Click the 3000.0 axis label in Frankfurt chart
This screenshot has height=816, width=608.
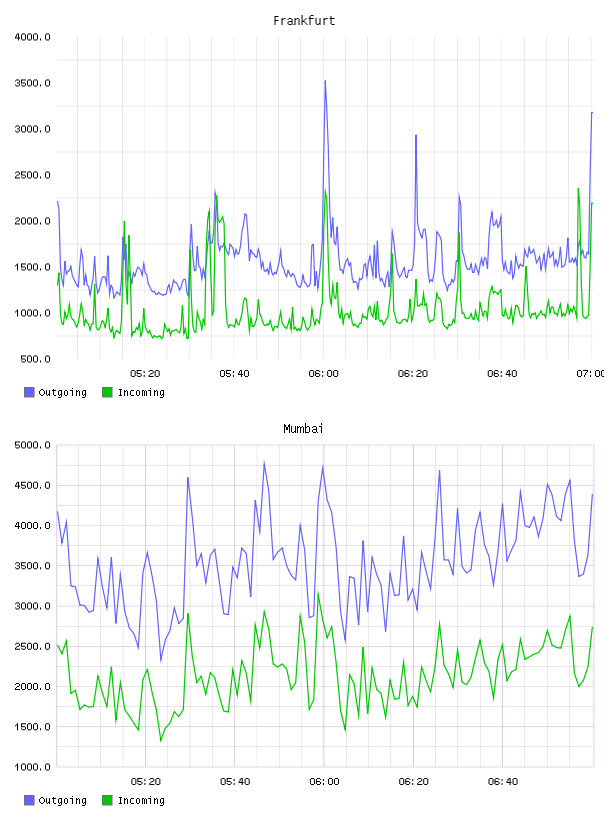point(32,129)
